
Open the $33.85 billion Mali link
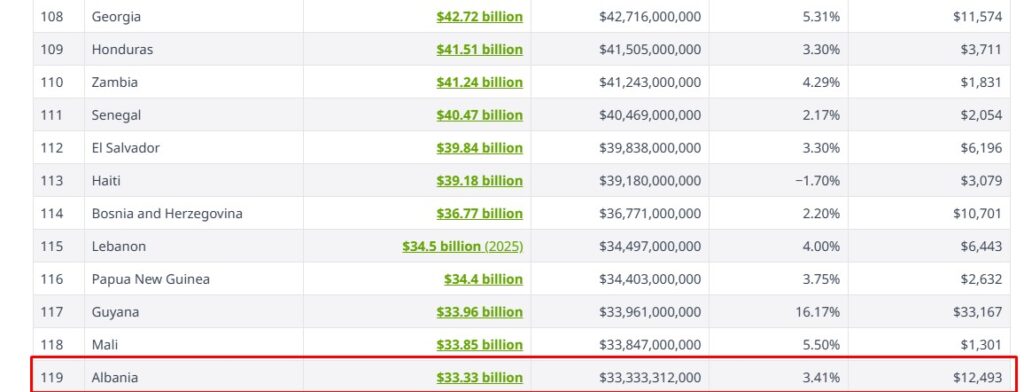pos(479,345)
